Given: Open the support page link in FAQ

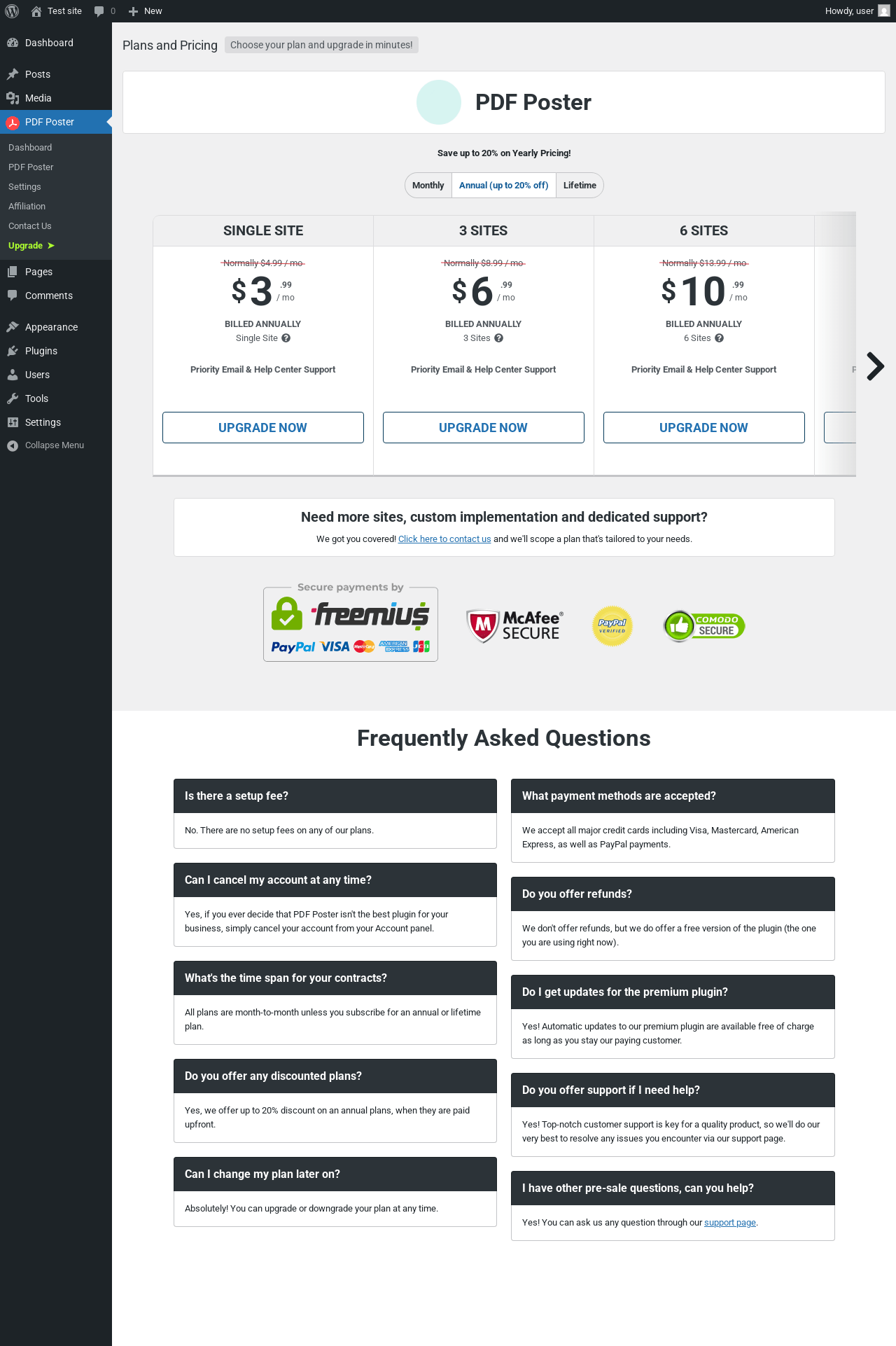Looking at the screenshot, I should pyautogui.click(x=730, y=1223).
